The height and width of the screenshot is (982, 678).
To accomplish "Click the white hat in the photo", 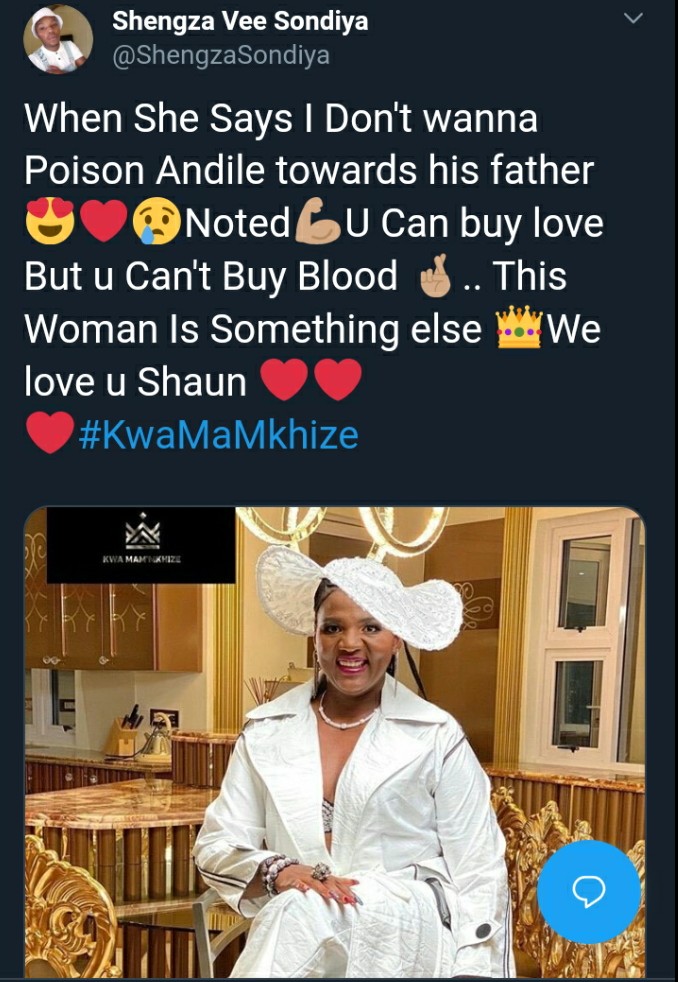I will pos(359,592).
